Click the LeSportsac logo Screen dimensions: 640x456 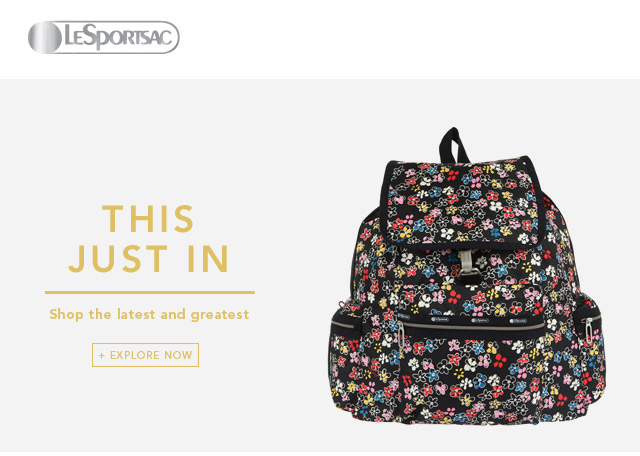[x=103, y=37]
